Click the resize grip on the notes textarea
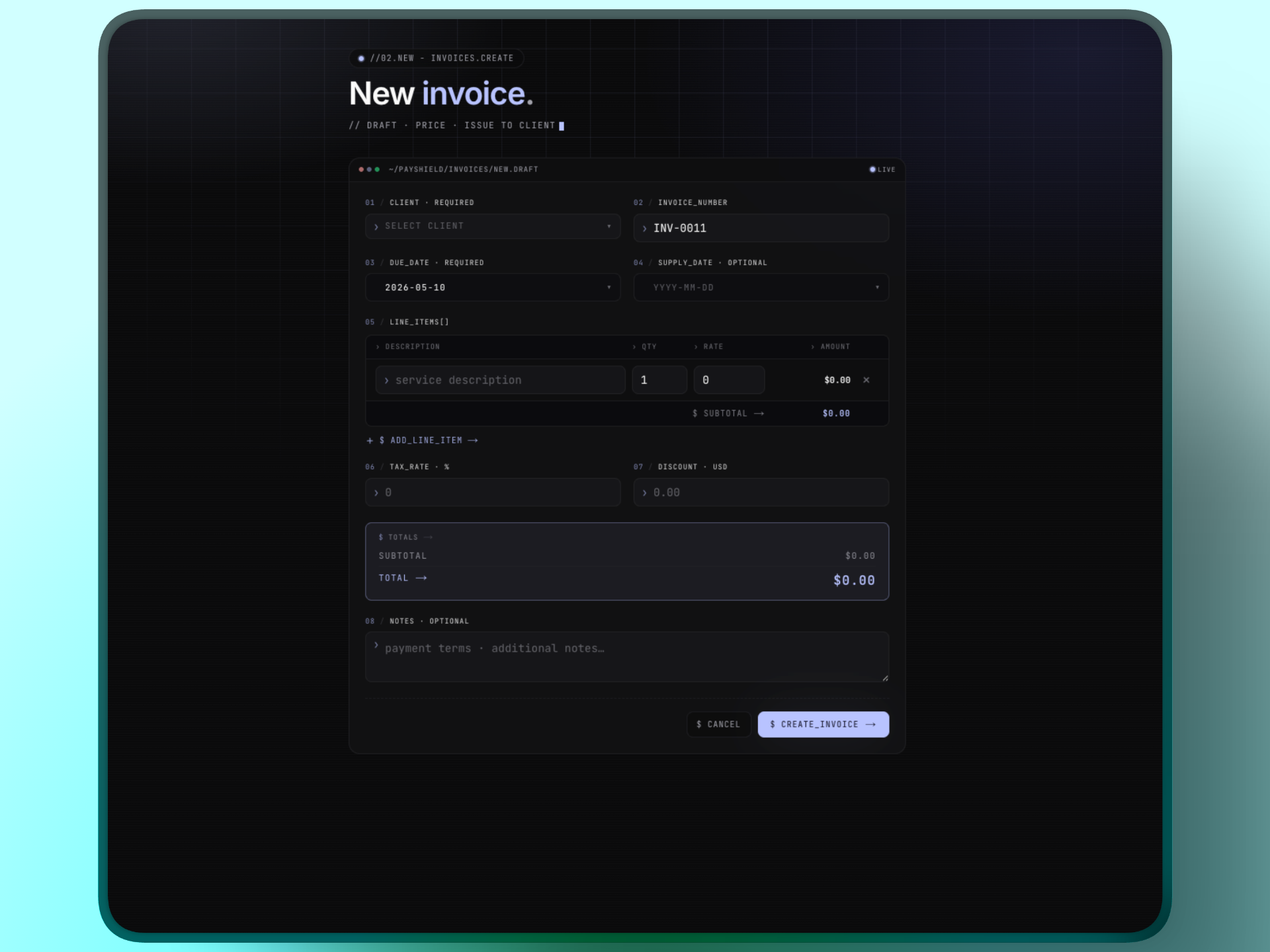The width and height of the screenshot is (1270, 952). [x=884, y=676]
